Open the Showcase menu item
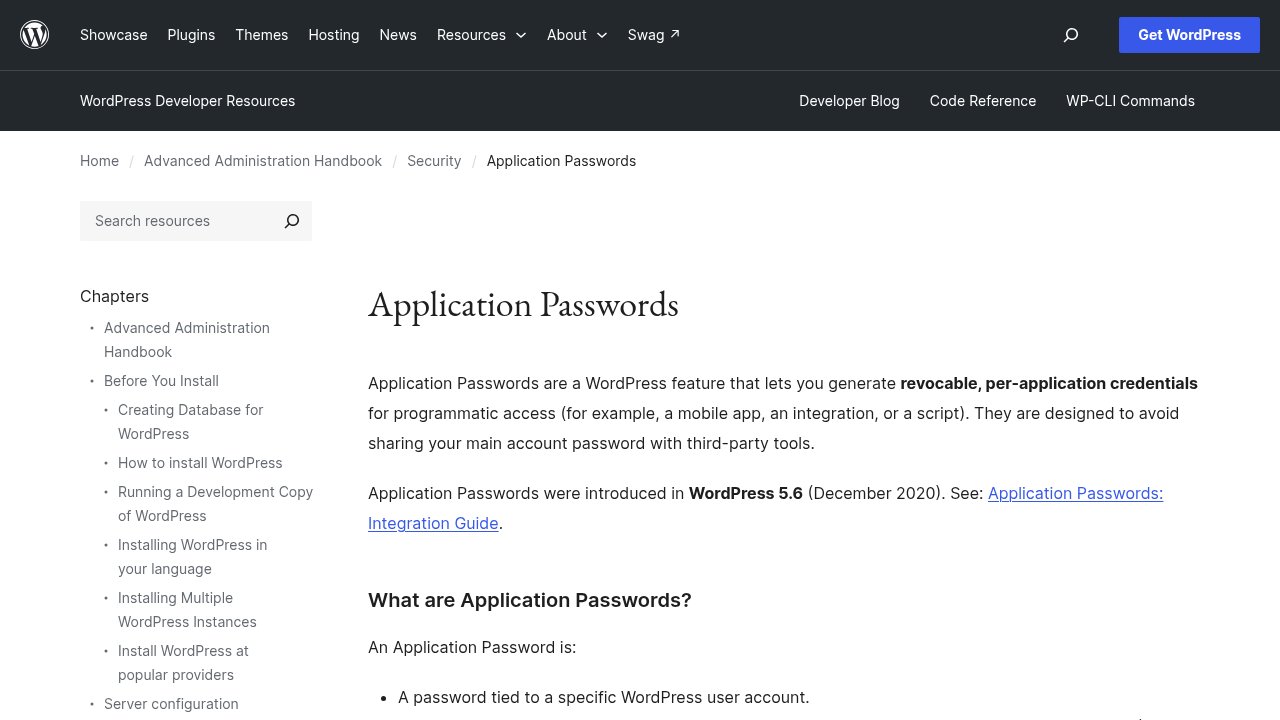 pyautogui.click(x=114, y=35)
